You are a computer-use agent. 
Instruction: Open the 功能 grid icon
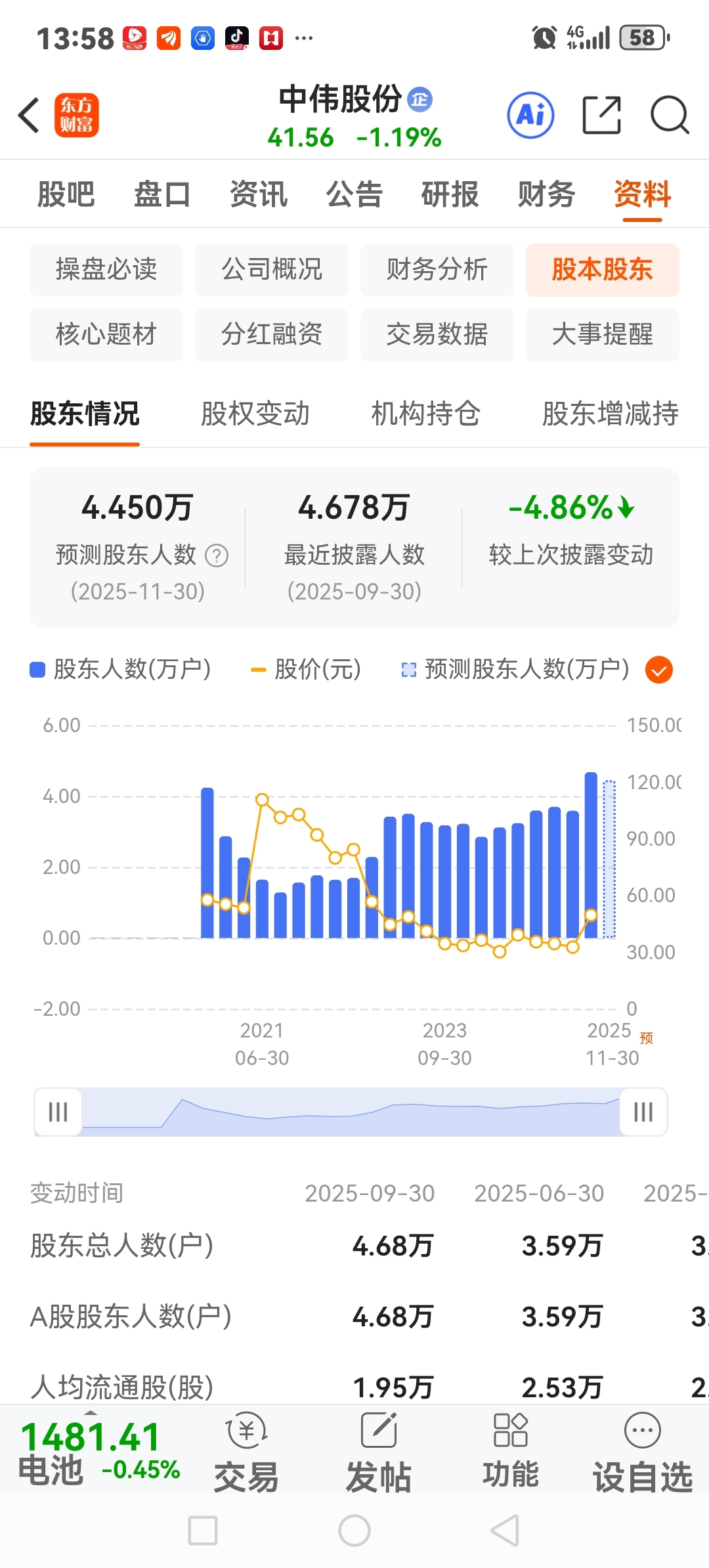511,1430
